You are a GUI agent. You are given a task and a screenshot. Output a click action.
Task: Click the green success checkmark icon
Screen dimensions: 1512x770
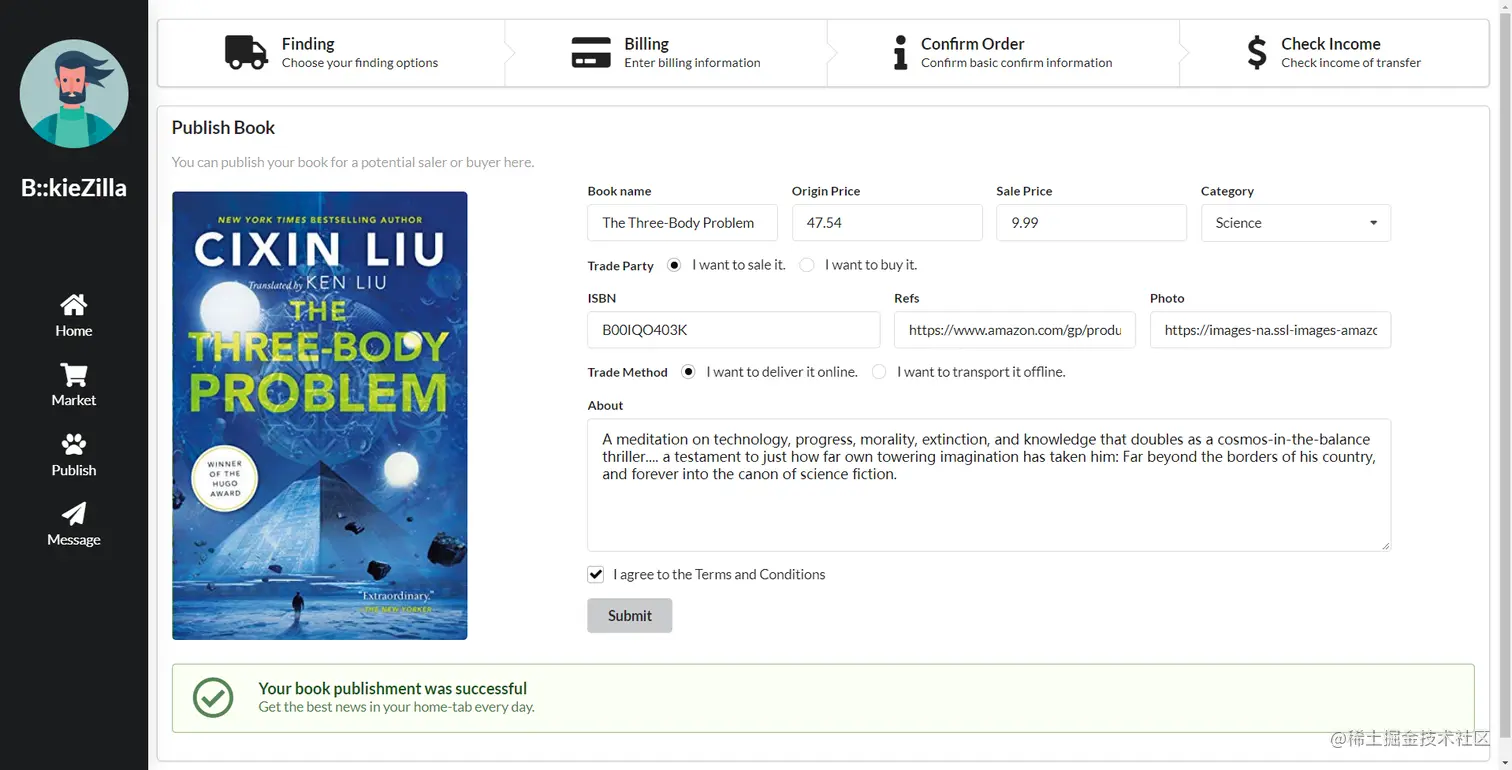213,698
